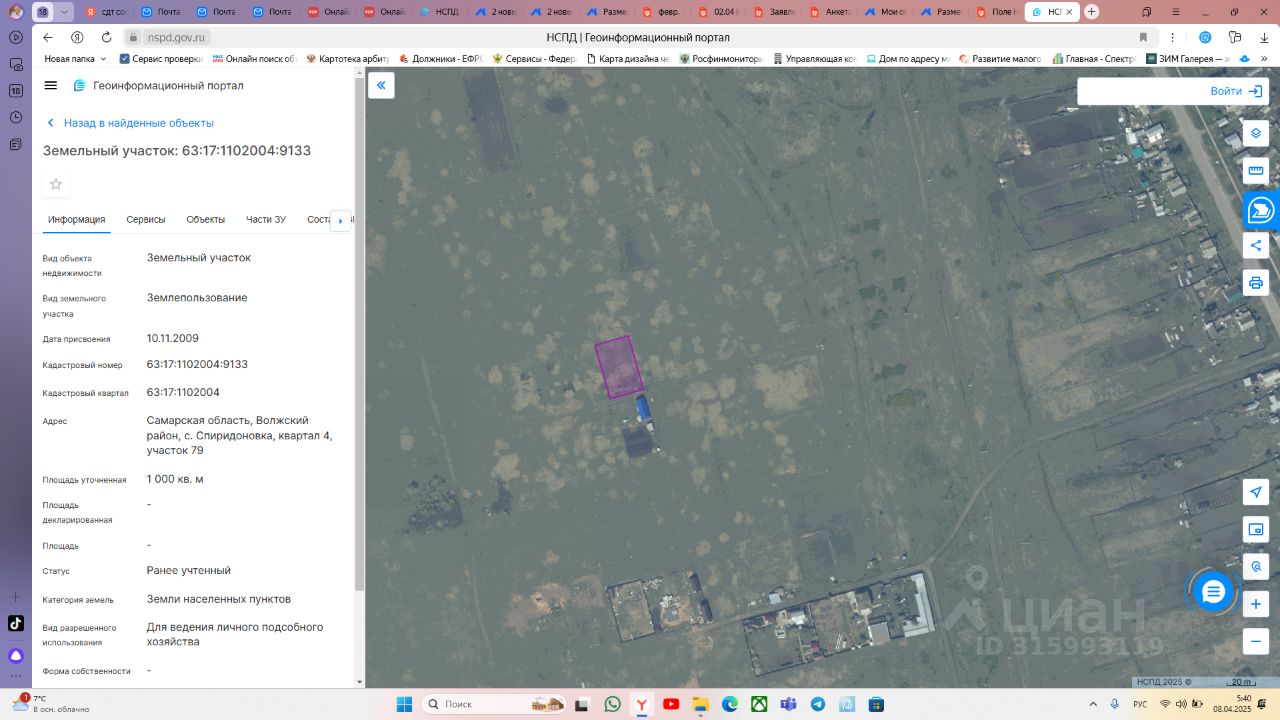Click the cadastral quarter value 63:17:1102004

coord(183,392)
